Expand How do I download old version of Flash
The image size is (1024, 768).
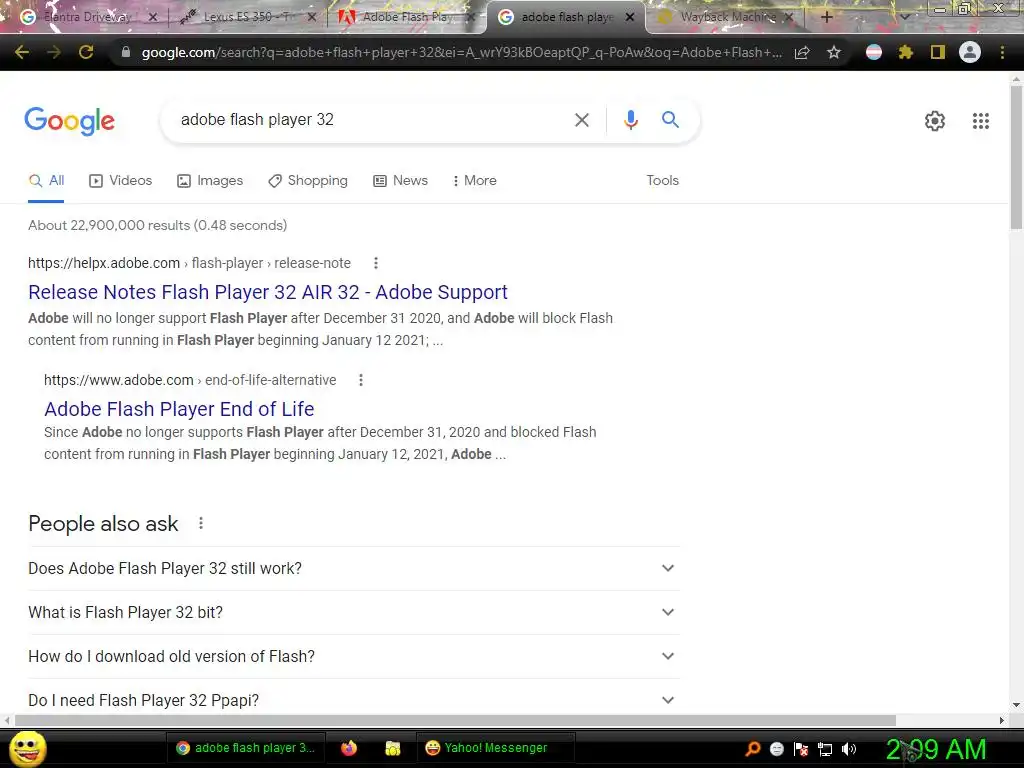coord(354,656)
